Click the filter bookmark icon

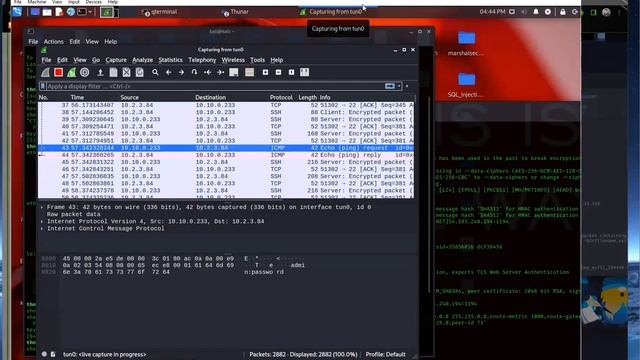43,86
